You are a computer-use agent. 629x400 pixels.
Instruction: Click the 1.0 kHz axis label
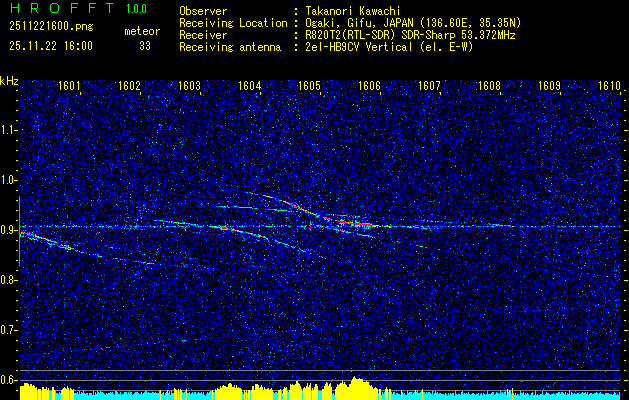8,180
